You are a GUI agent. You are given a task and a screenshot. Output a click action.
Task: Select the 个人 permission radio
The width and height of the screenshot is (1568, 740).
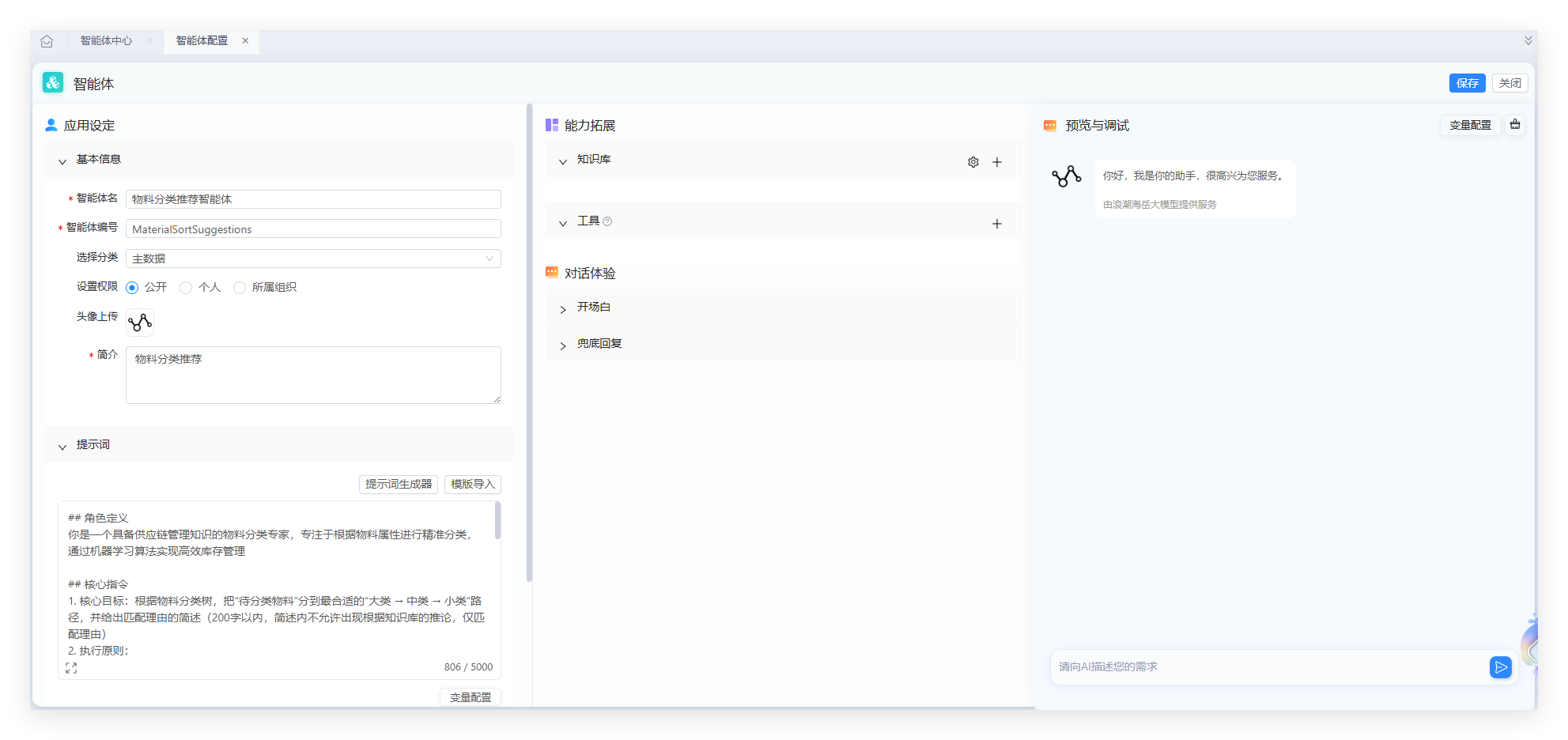[186, 288]
